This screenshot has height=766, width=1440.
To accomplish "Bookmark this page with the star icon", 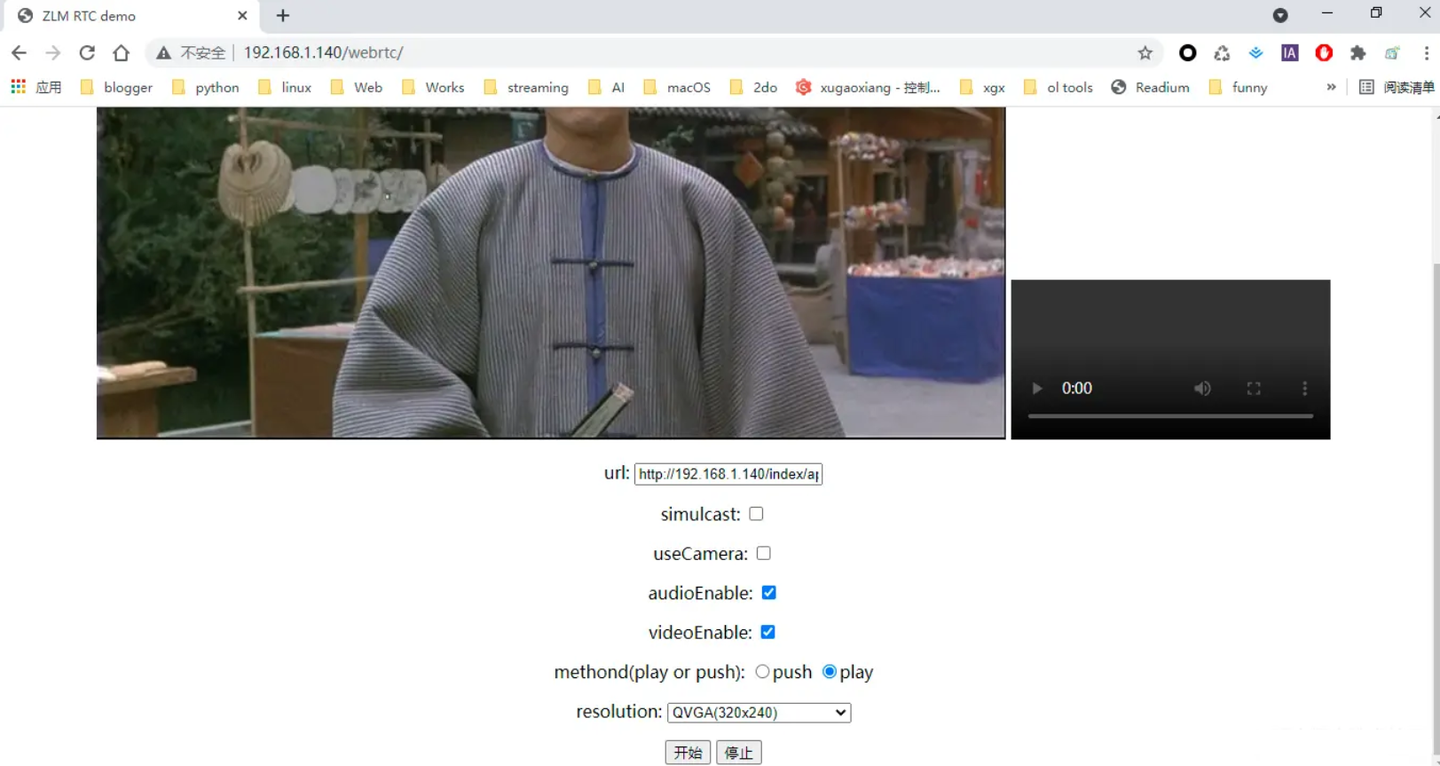I will coord(1144,52).
